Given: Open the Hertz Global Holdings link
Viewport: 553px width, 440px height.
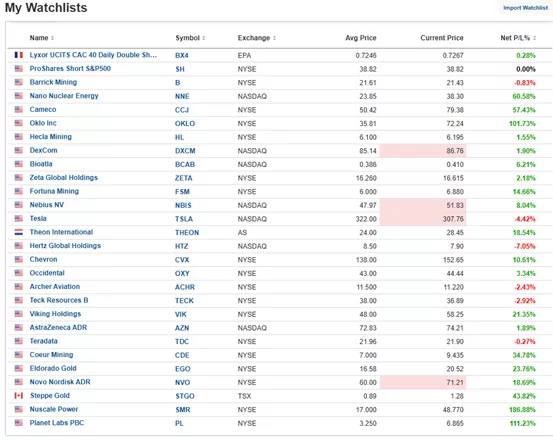Looking at the screenshot, I should tap(65, 246).
